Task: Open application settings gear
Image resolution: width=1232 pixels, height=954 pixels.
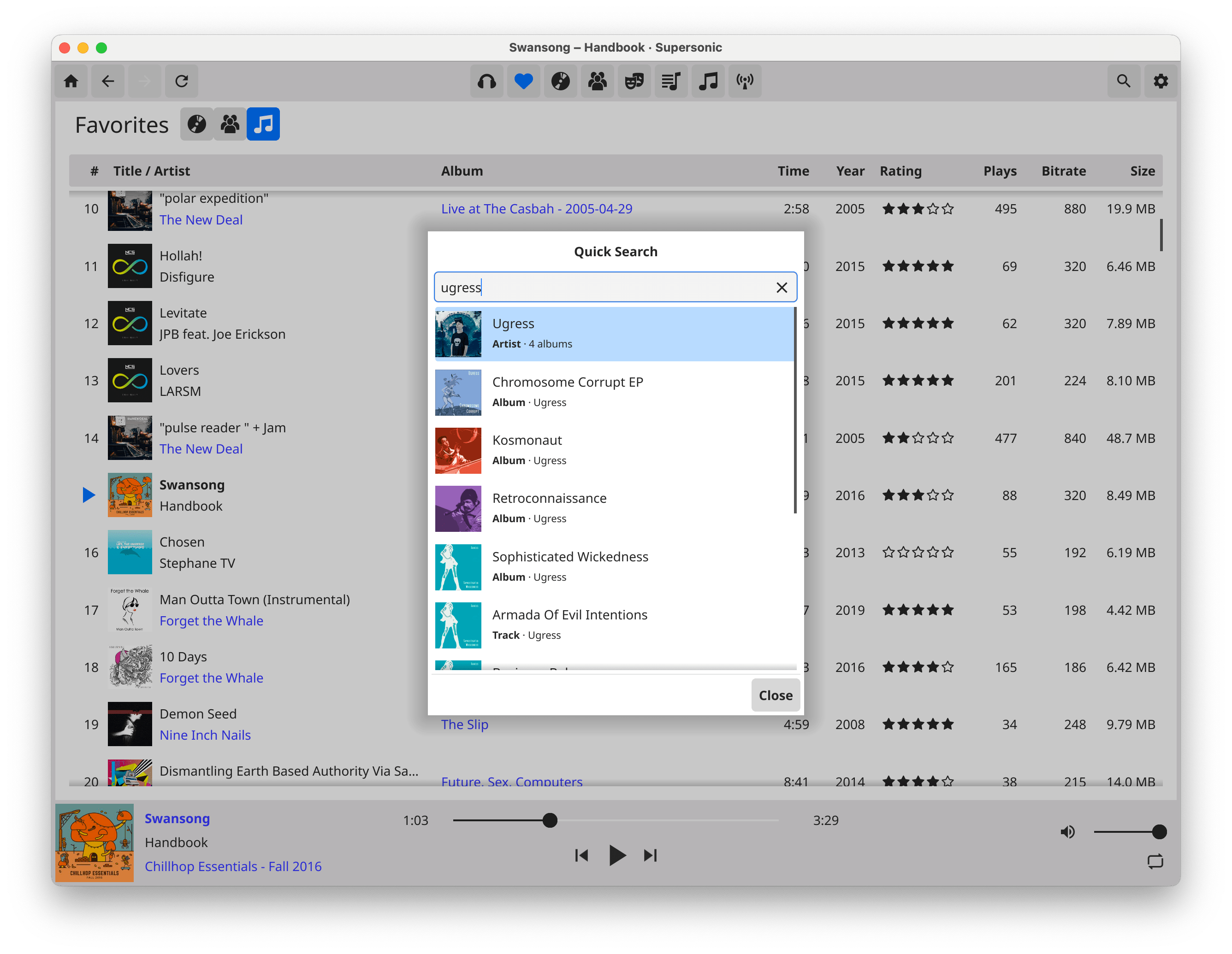Action: point(1161,81)
